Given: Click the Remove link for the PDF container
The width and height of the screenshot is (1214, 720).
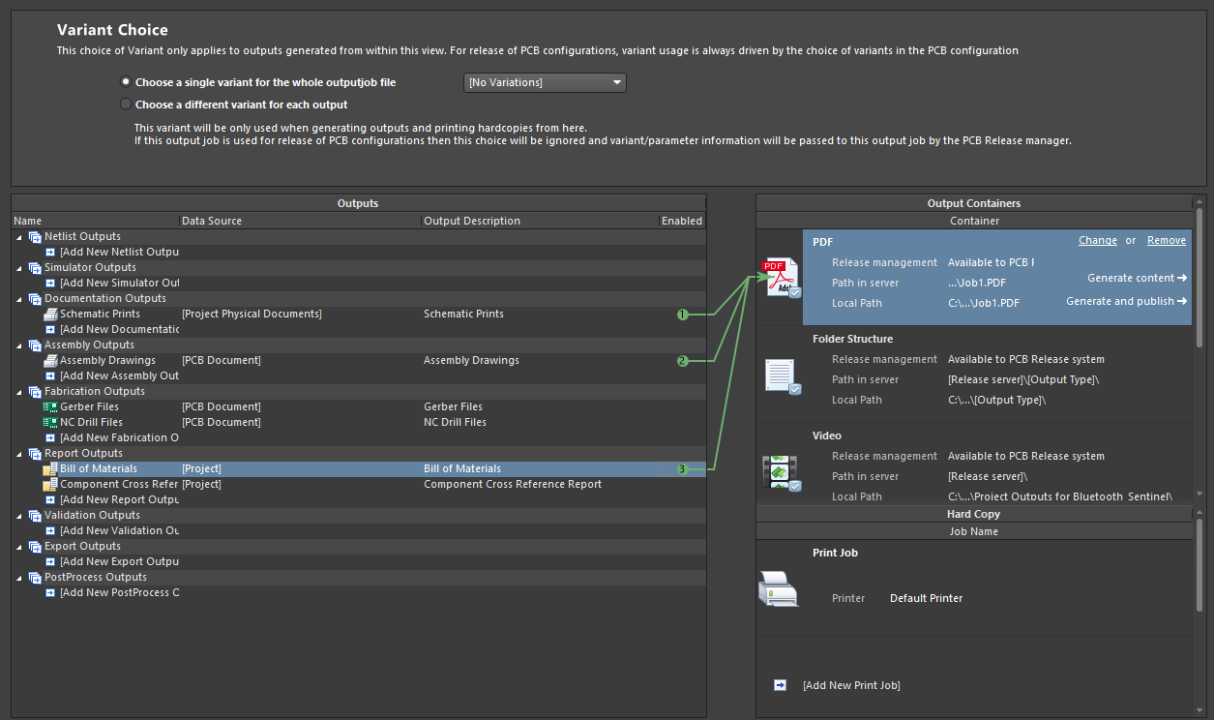Looking at the screenshot, I should coord(1166,241).
